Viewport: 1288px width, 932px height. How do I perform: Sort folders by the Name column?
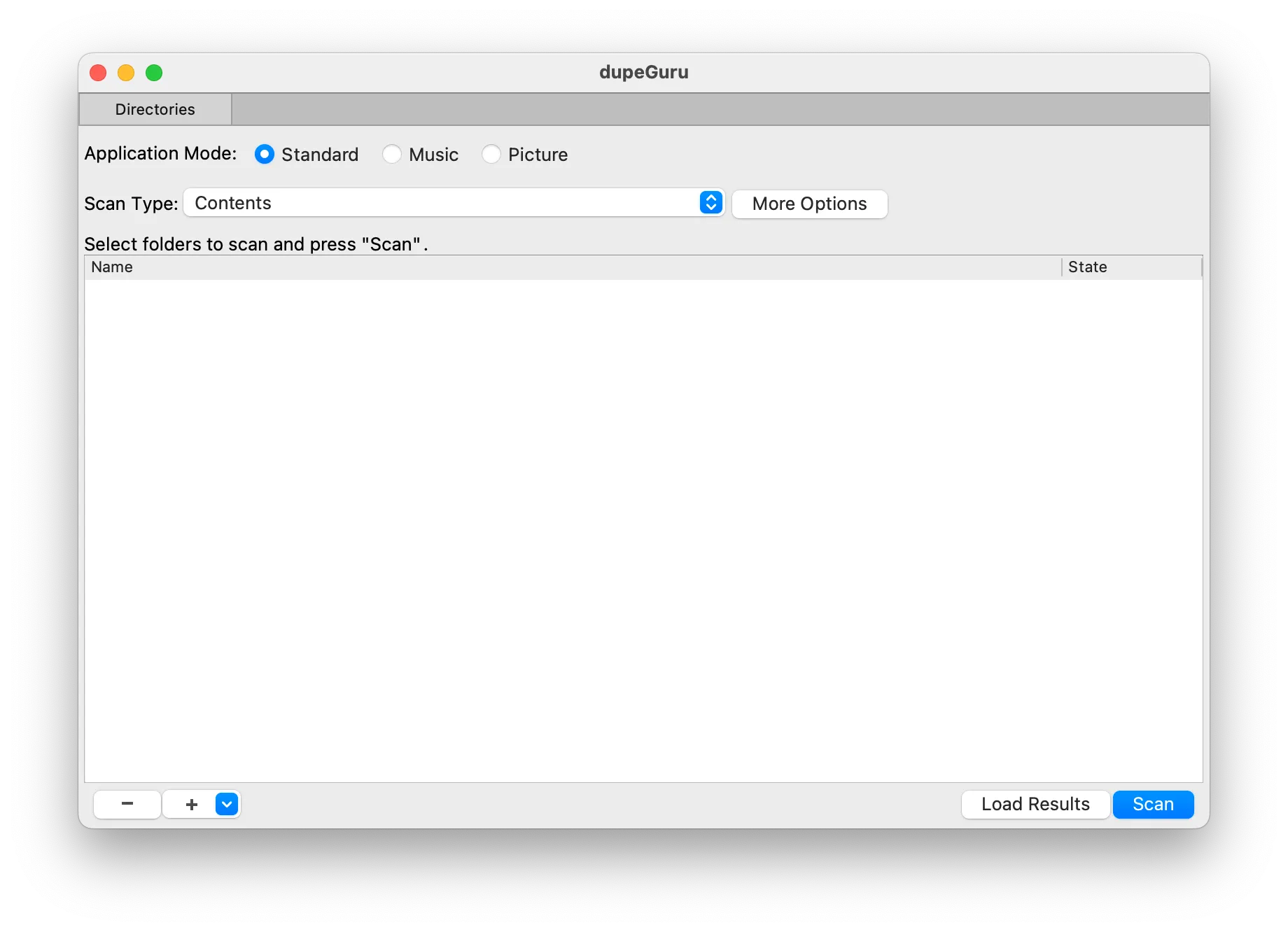click(x=112, y=267)
